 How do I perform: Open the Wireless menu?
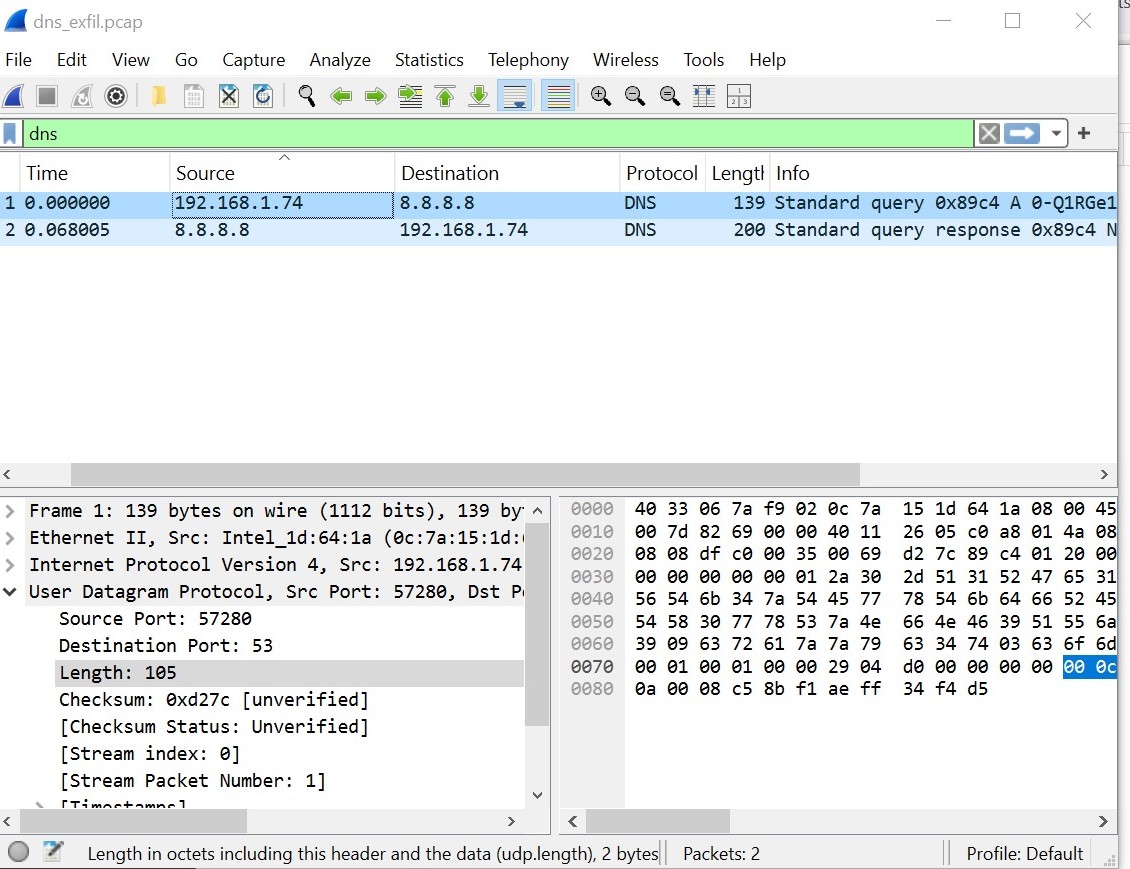[626, 60]
